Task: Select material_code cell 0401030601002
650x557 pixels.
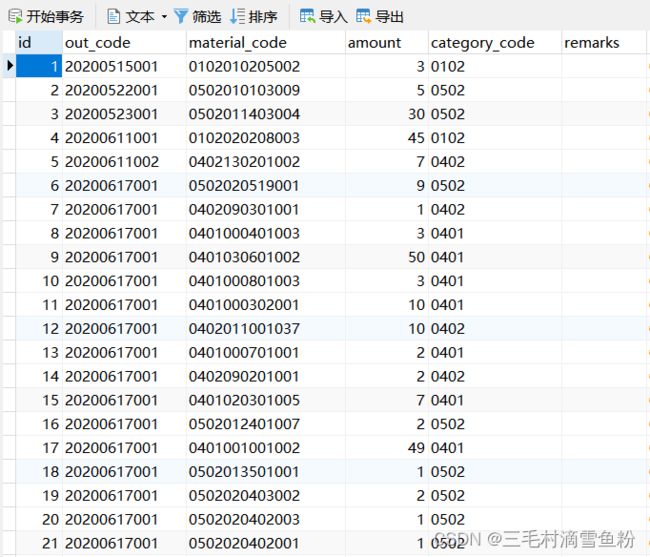Action: coord(266,257)
